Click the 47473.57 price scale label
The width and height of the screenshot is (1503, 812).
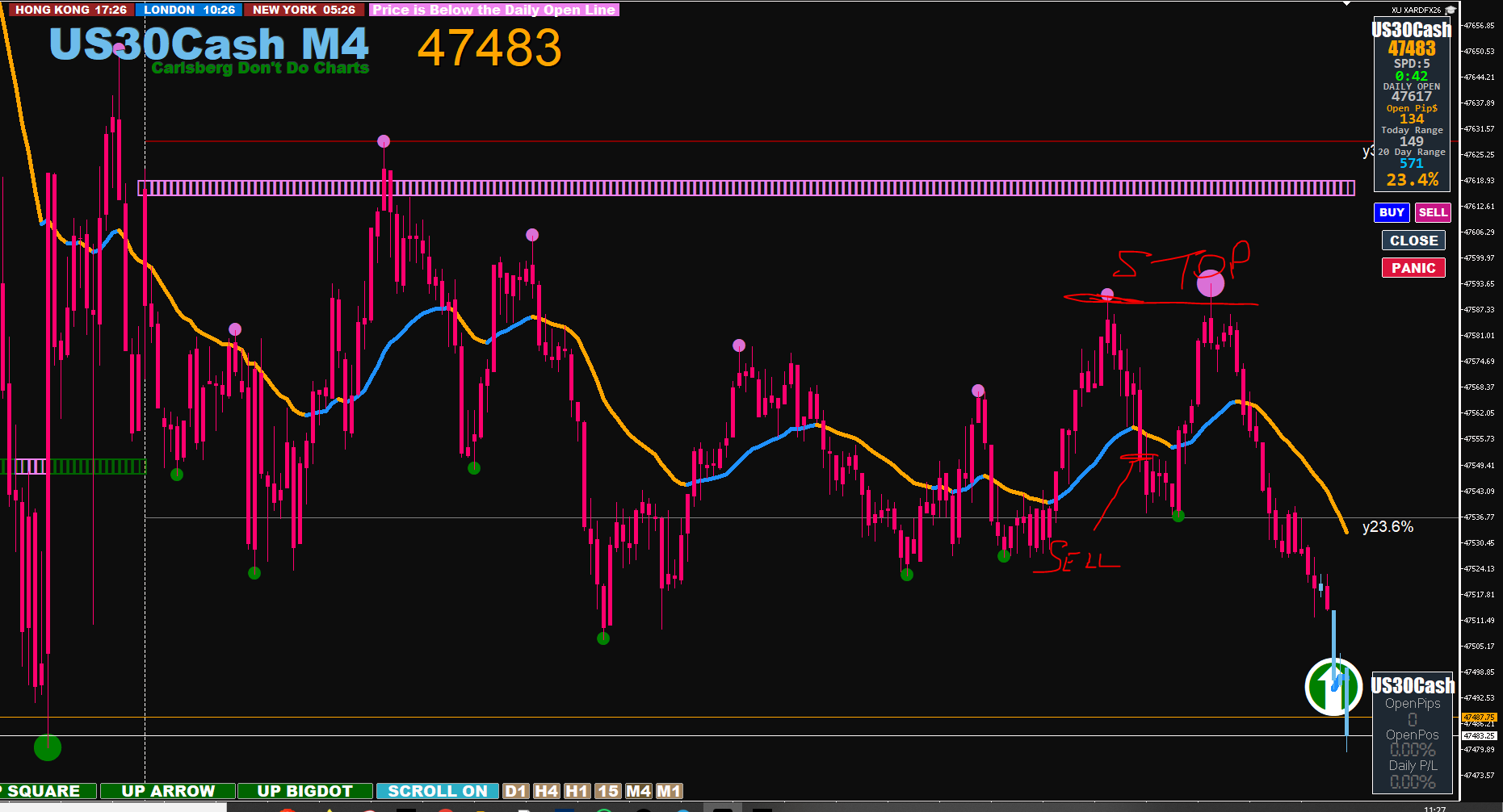pyautogui.click(x=1480, y=776)
